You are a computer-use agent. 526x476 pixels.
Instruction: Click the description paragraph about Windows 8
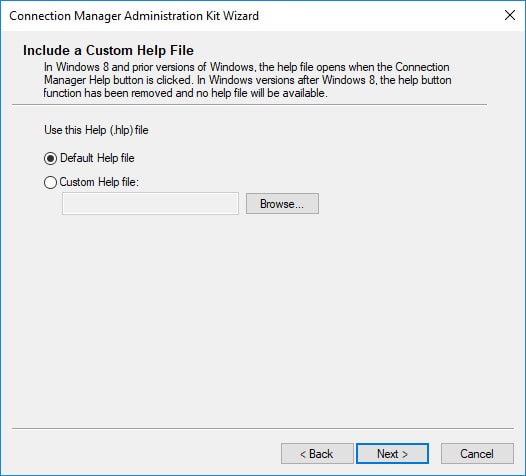click(x=248, y=80)
